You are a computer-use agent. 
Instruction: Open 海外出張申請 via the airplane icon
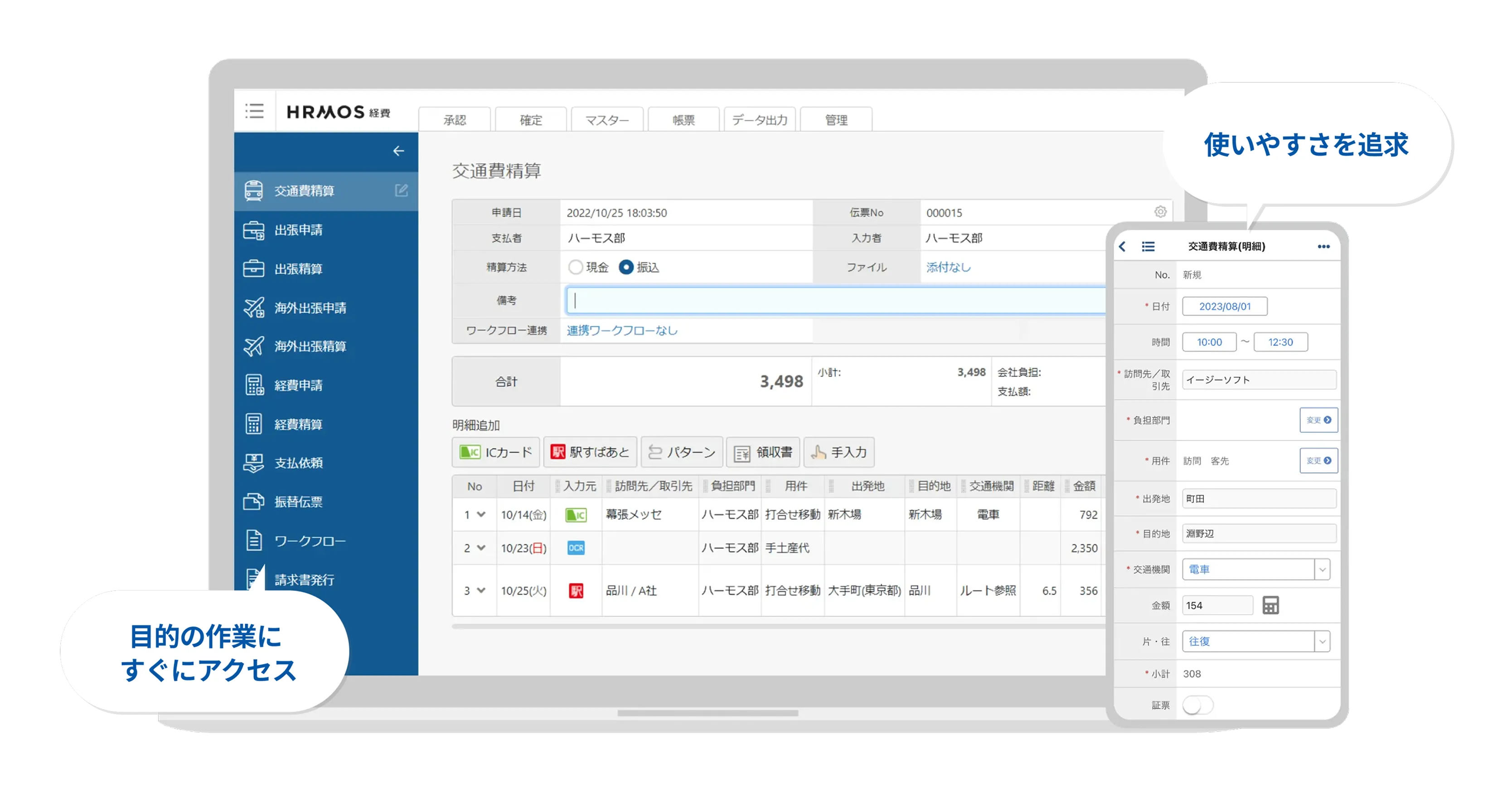tap(255, 308)
